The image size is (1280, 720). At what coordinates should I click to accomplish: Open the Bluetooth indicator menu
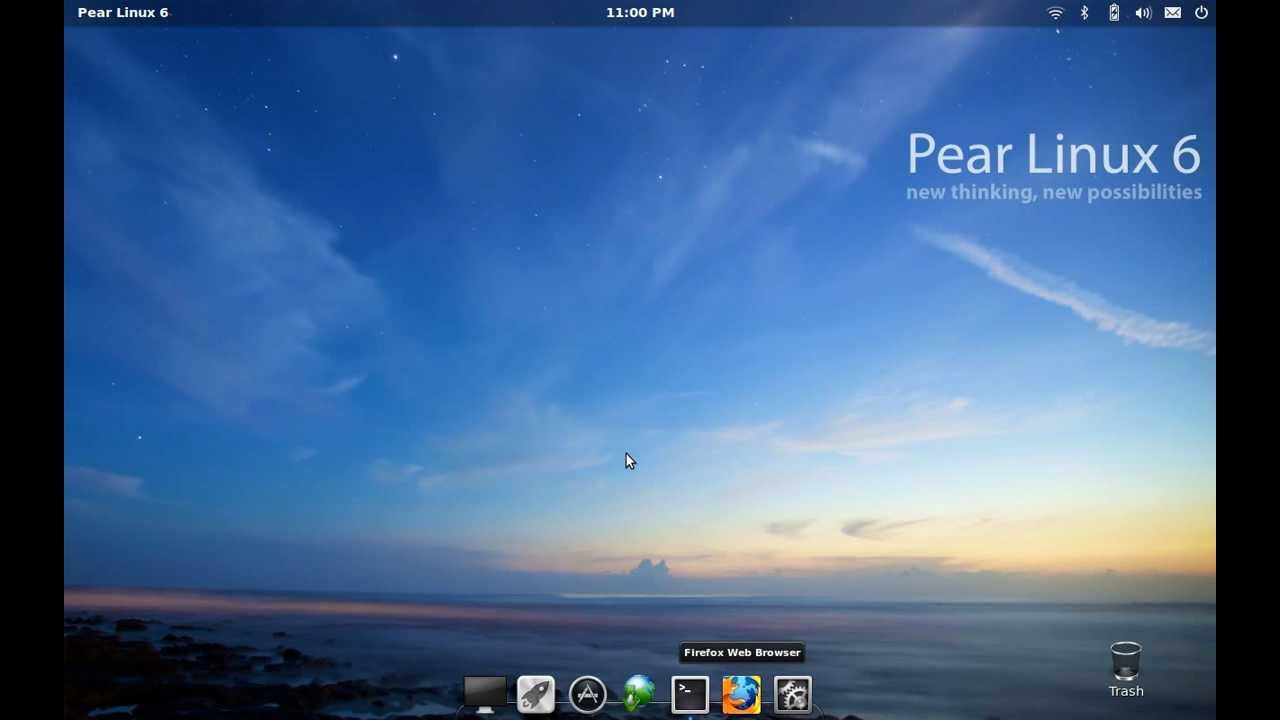[x=1084, y=13]
